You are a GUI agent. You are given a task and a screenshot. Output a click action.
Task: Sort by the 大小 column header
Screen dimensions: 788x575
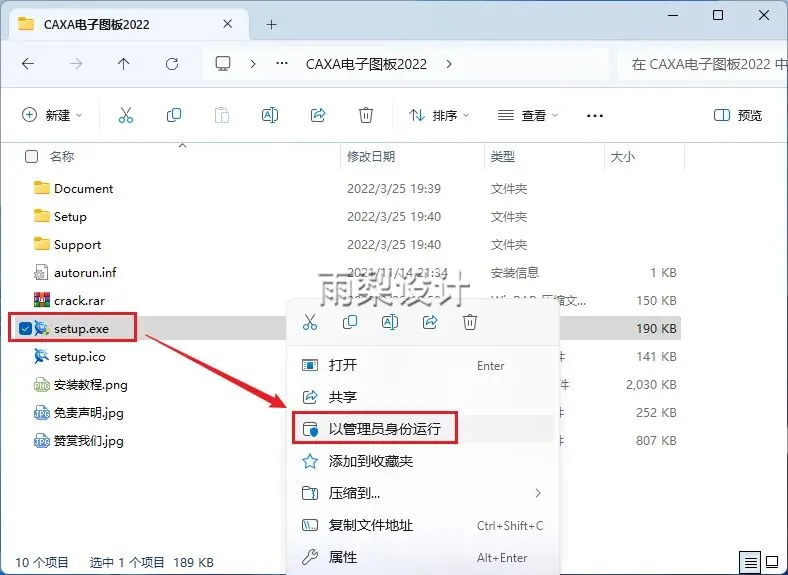click(x=623, y=156)
